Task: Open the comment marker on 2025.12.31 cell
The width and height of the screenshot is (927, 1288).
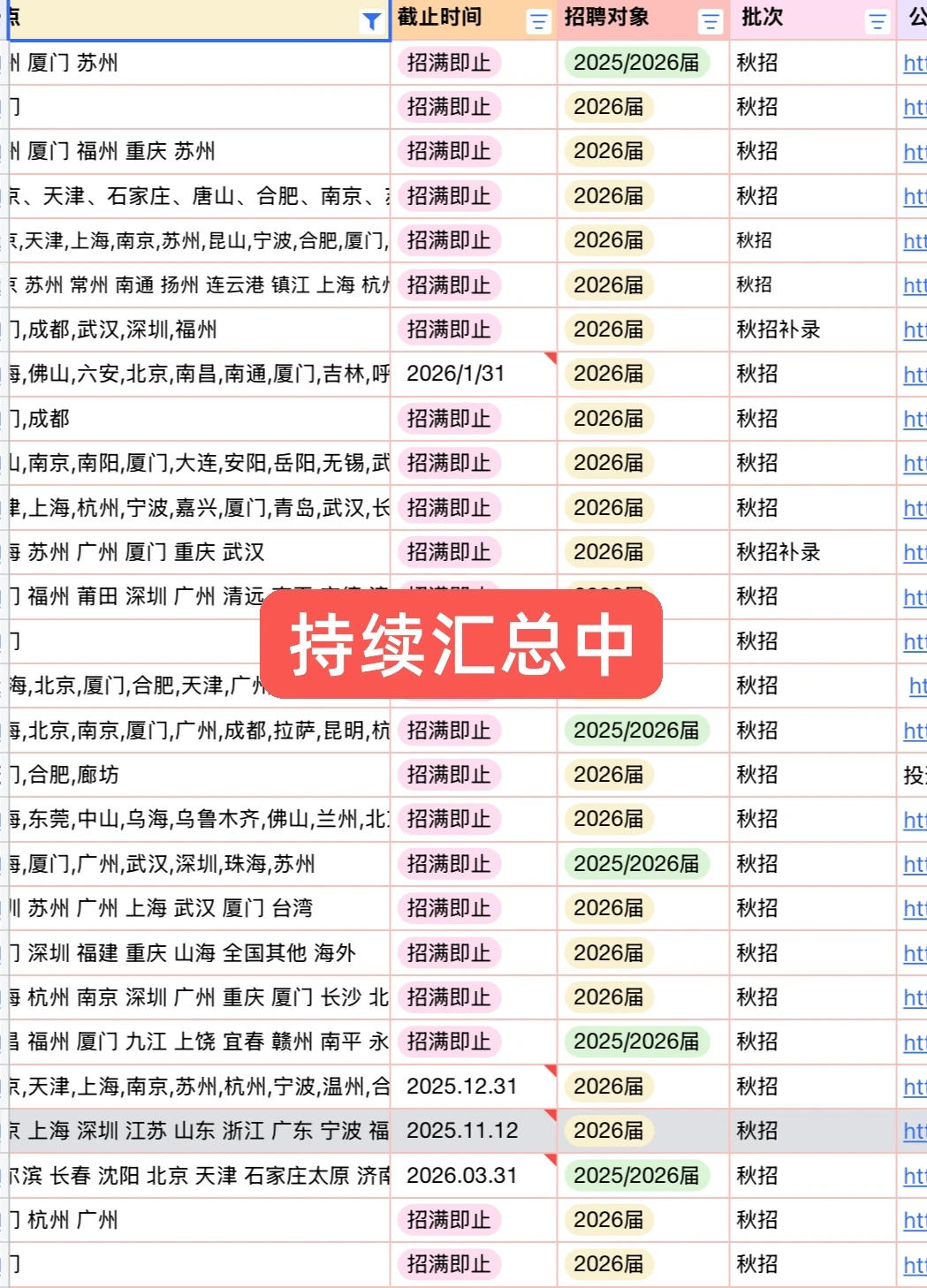Action: coord(551,1067)
